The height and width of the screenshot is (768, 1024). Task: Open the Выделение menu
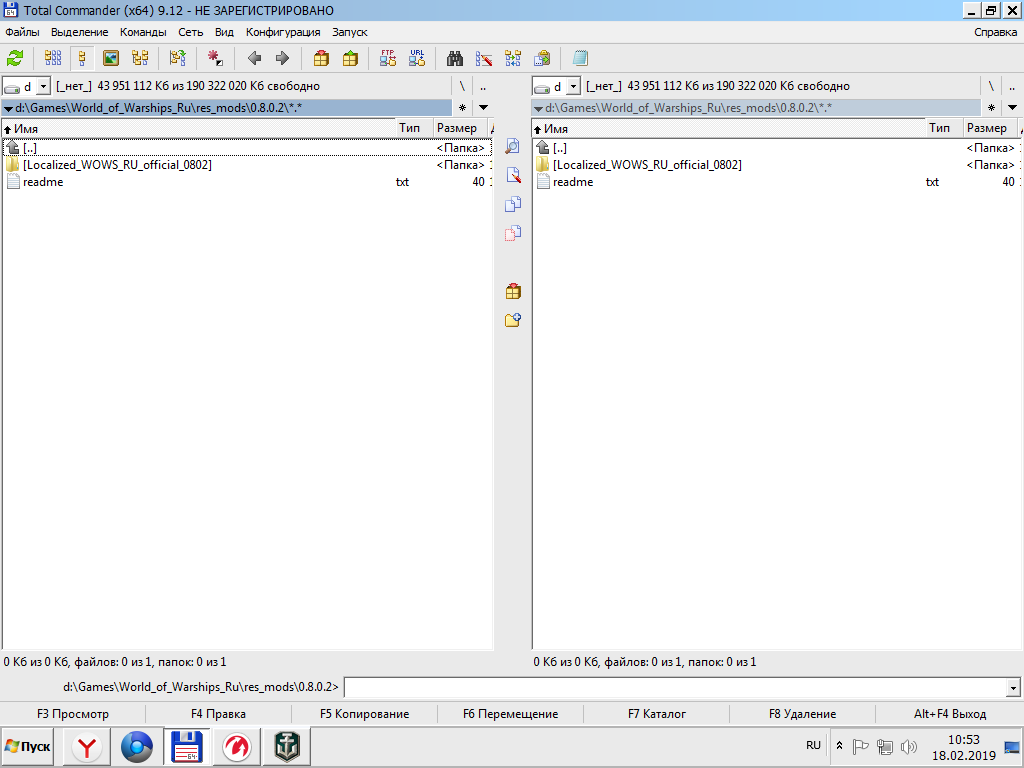(x=80, y=32)
